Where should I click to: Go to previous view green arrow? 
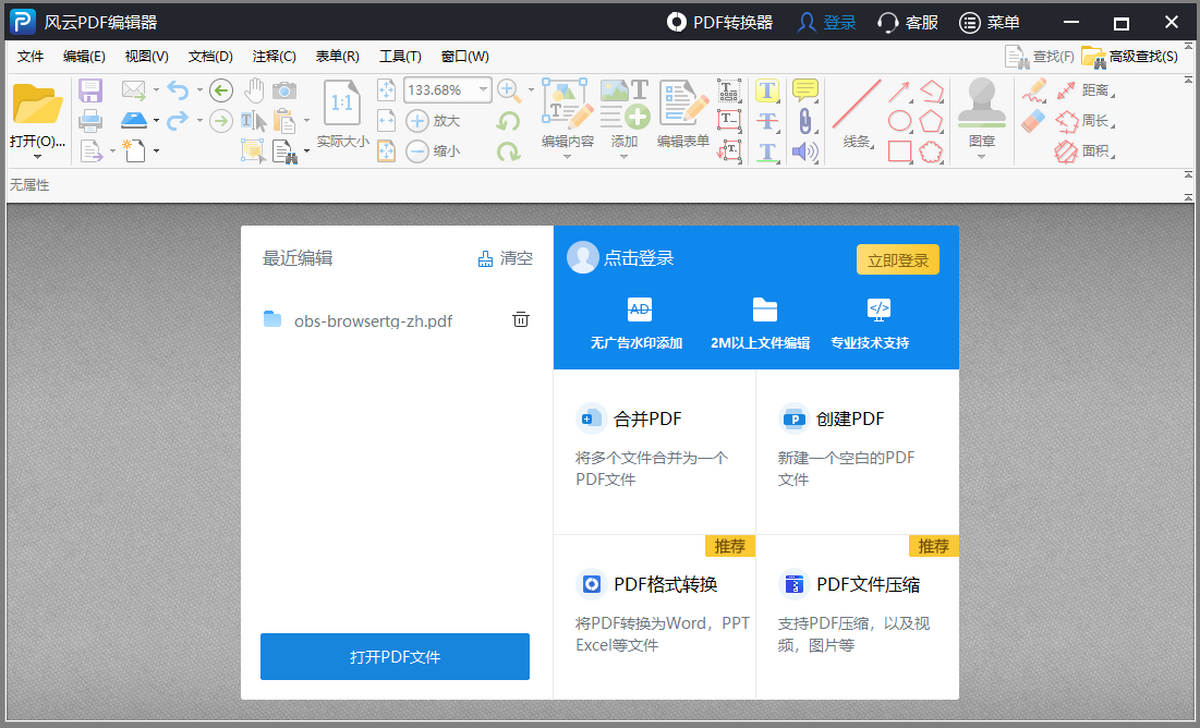221,91
